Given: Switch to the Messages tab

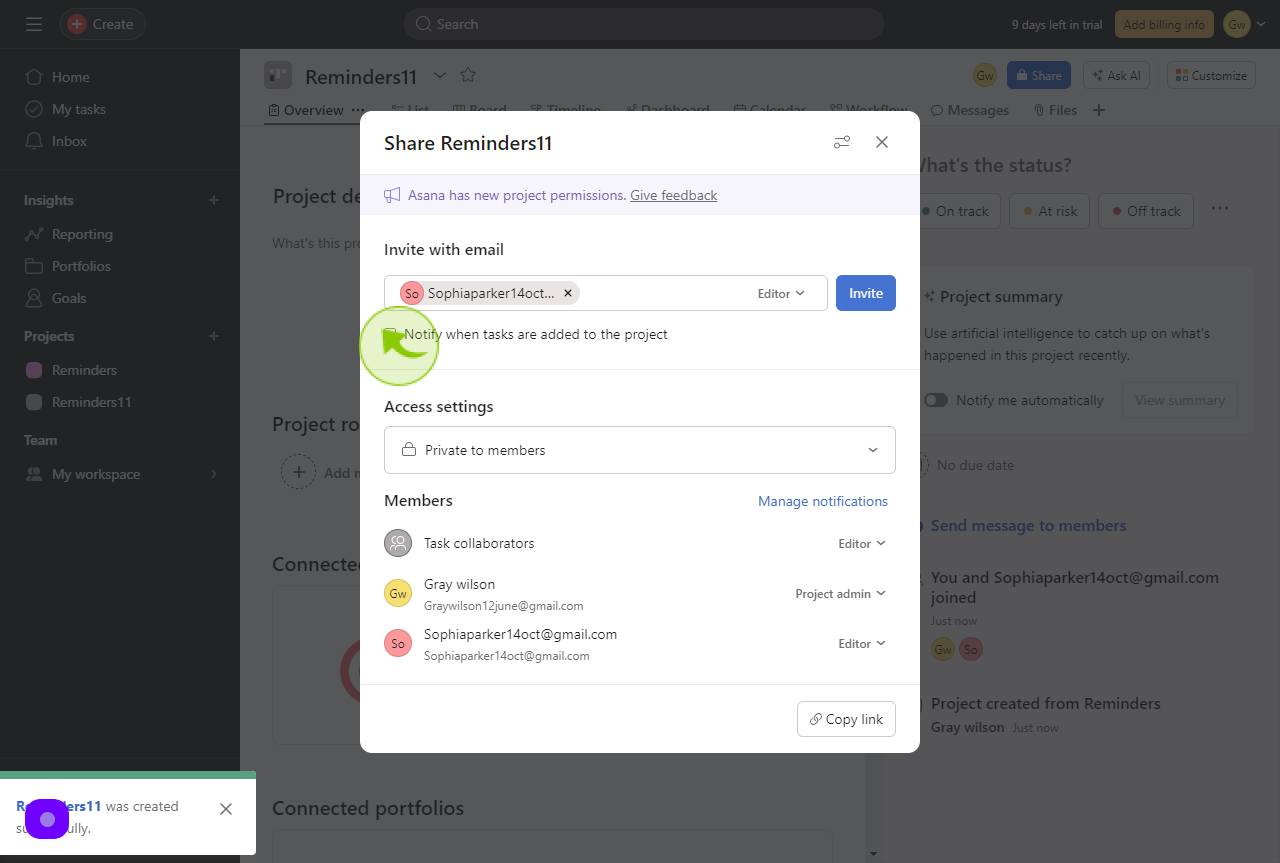Looking at the screenshot, I should [969, 110].
